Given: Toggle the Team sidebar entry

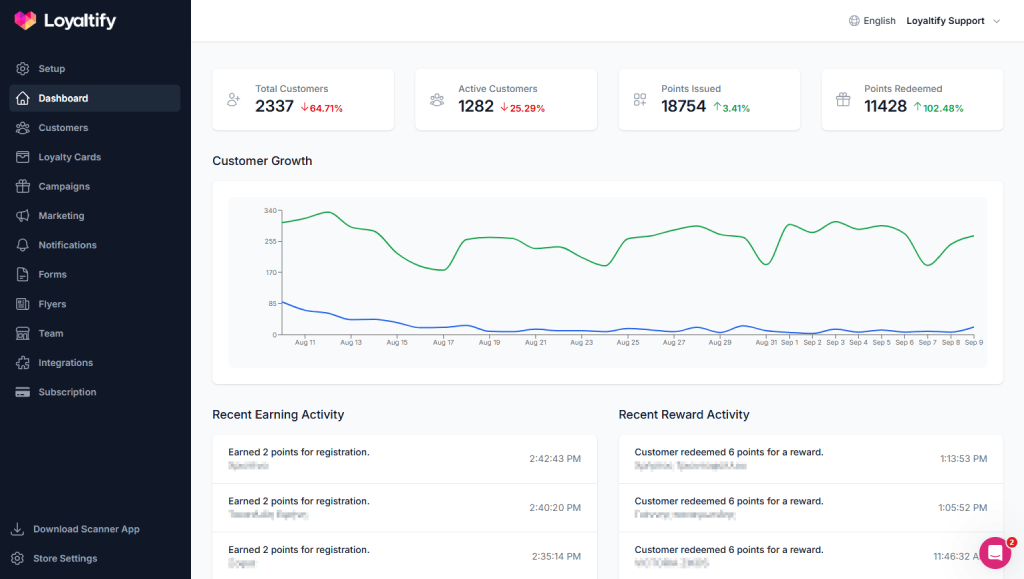Looking at the screenshot, I should (50, 333).
